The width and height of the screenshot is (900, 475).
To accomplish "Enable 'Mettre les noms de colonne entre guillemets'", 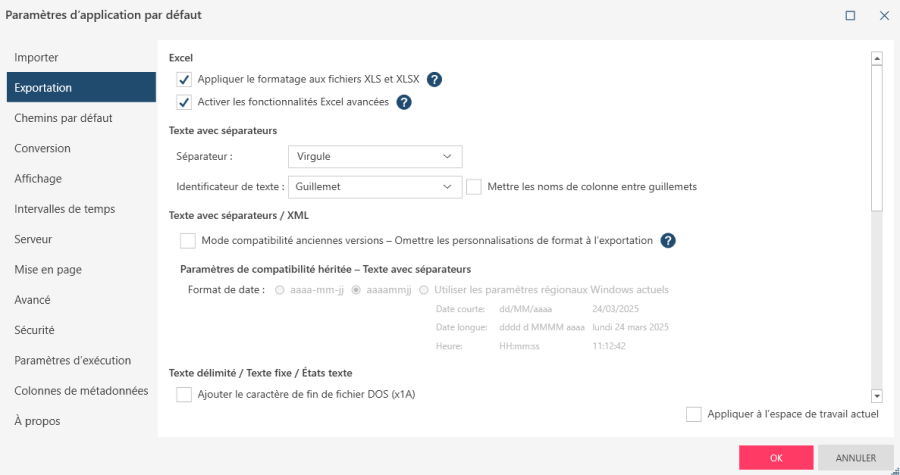I will (x=474, y=186).
